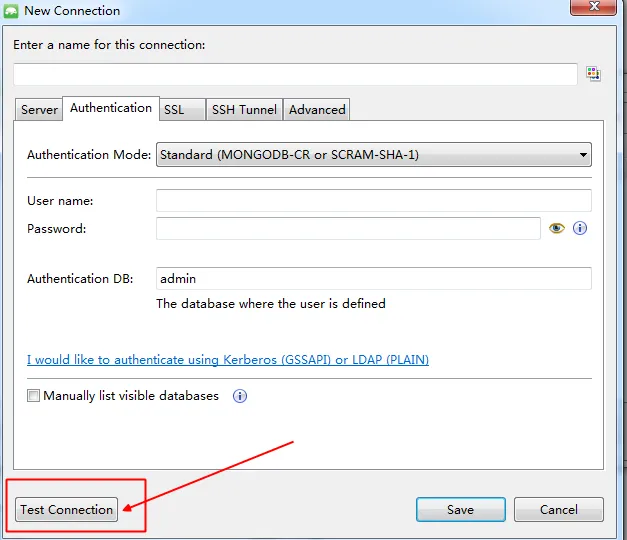The height and width of the screenshot is (540, 627).
Task: Follow the Kerberos or LDAP authentication link
Action: [228, 360]
